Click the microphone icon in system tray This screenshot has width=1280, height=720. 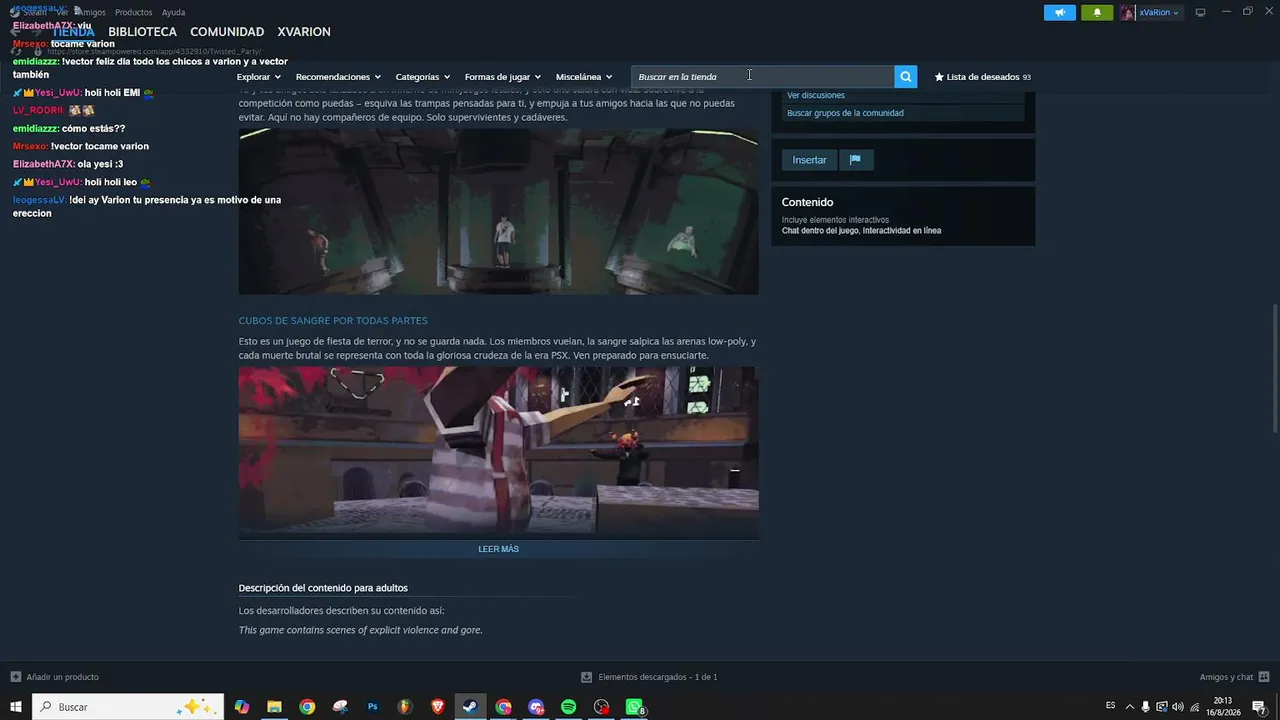[1145, 707]
